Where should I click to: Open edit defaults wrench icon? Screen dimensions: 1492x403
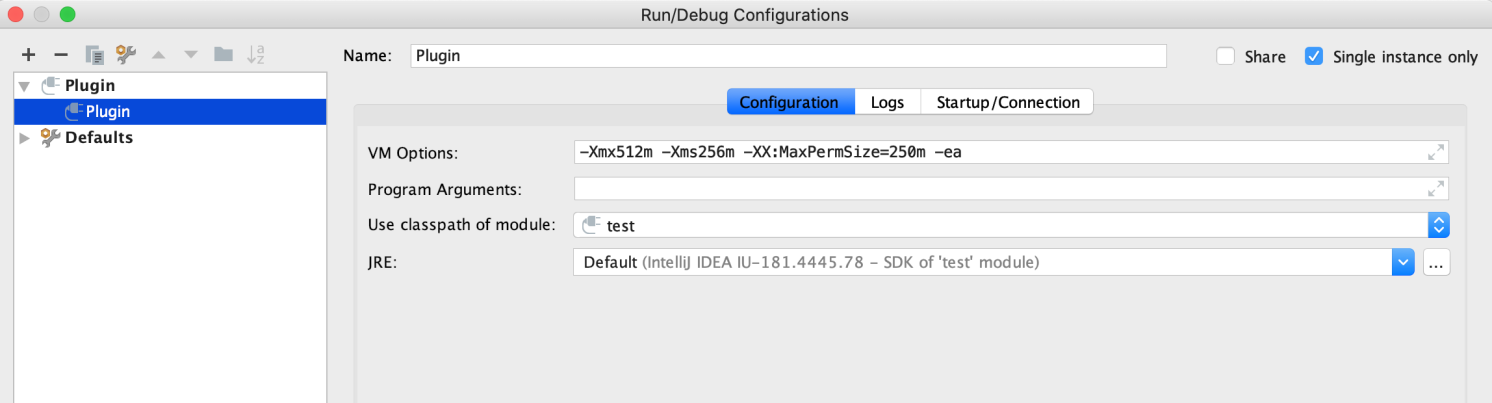126,54
